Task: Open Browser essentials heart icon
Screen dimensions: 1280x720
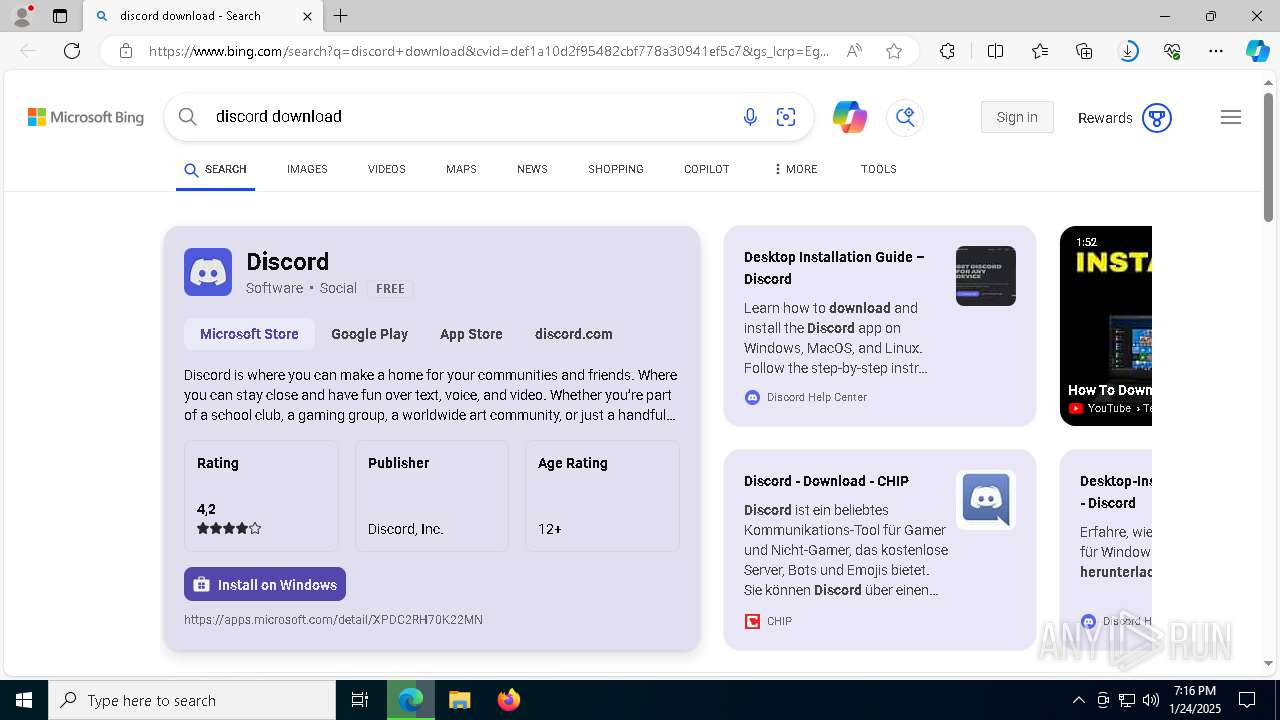Action: click(1172, 51)
